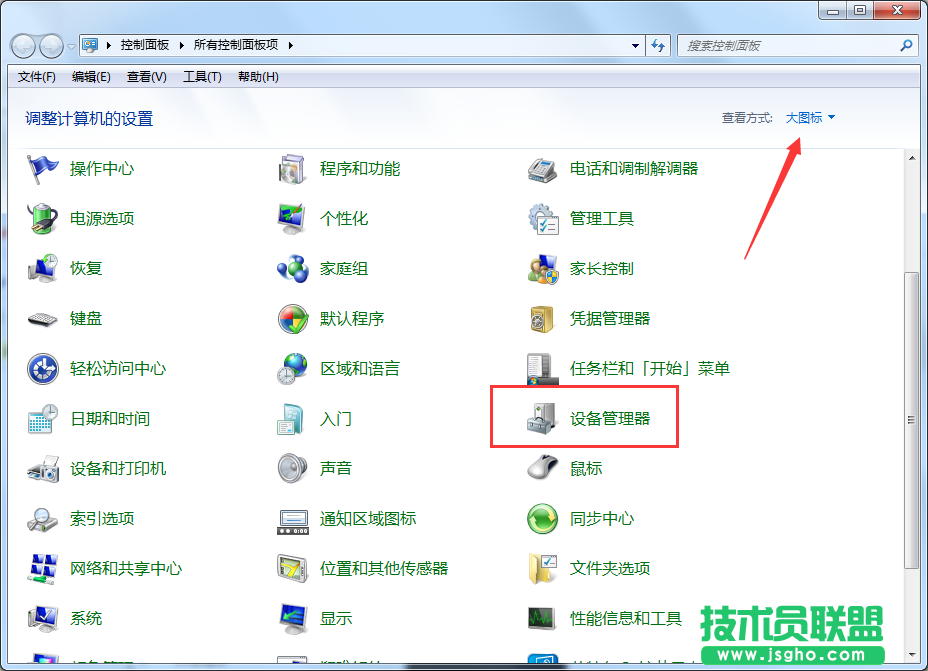Open Programs and Features (程序和功能)
This screenshot has width=928, height=671.
(360, 168)
